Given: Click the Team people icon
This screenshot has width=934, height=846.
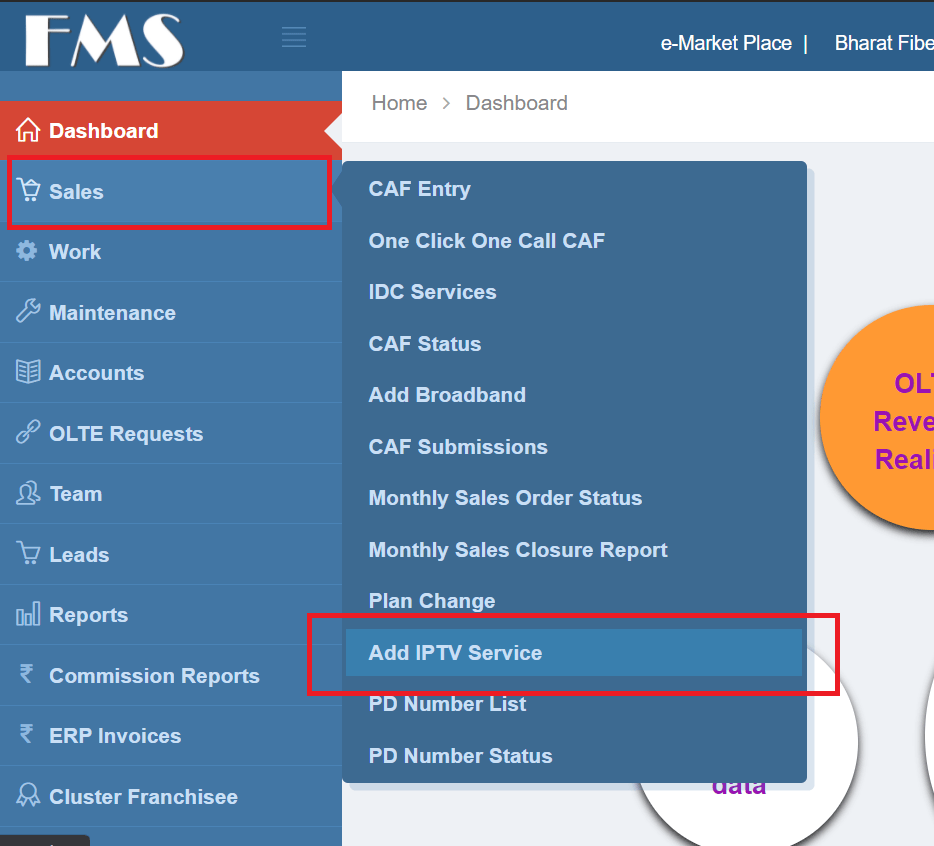Looking at the screenshot, I should [x=28, y=493].
